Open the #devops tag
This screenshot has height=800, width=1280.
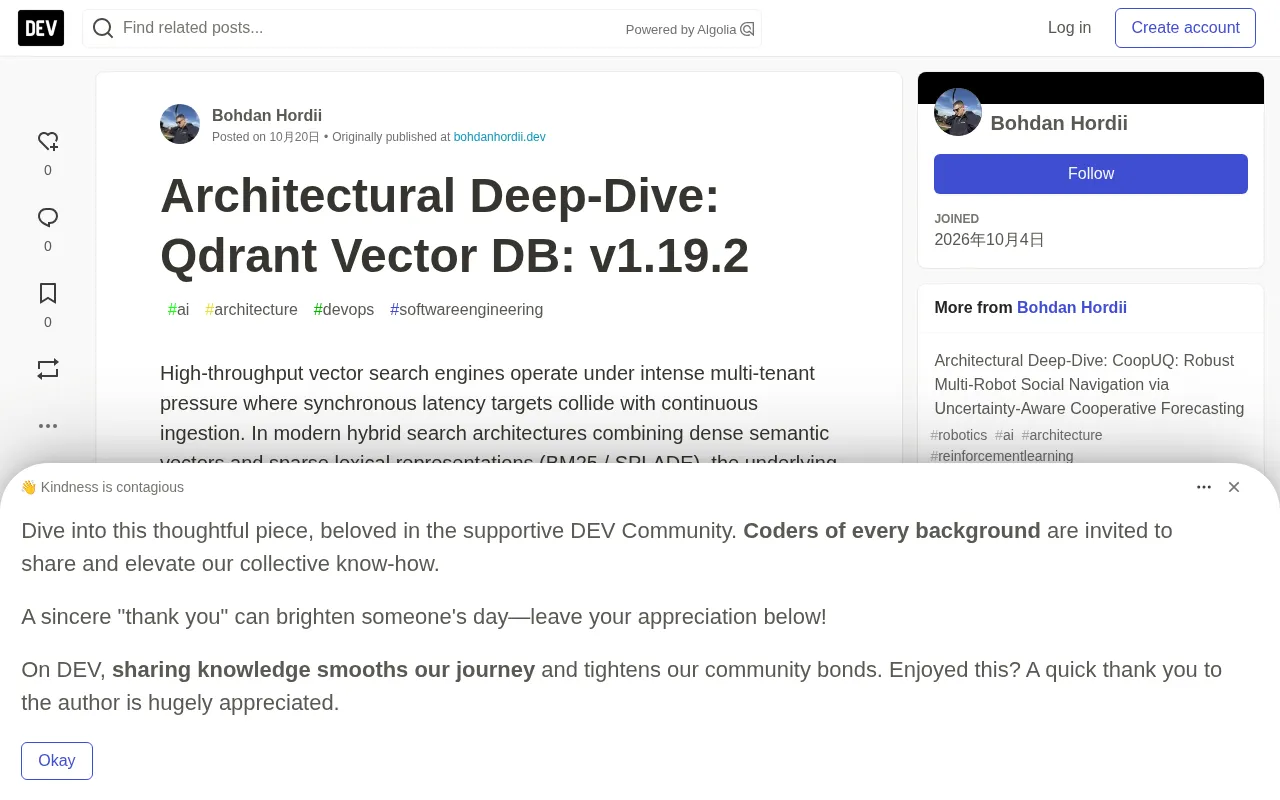click(x=344, y=310)
